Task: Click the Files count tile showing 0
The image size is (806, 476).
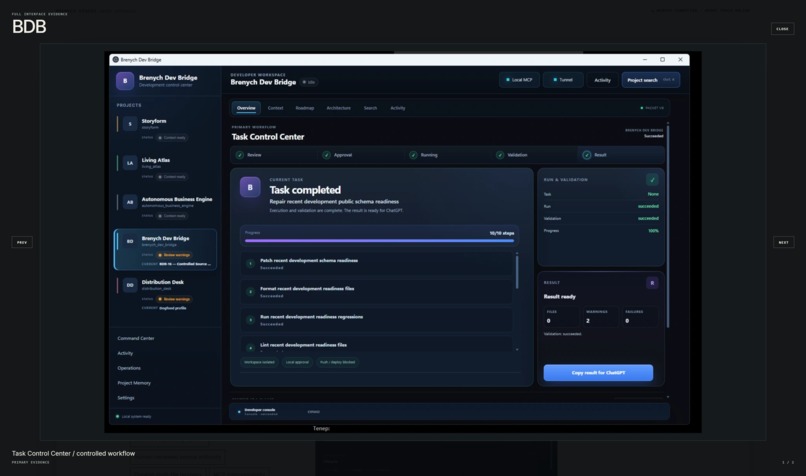Action: [561, 317]
